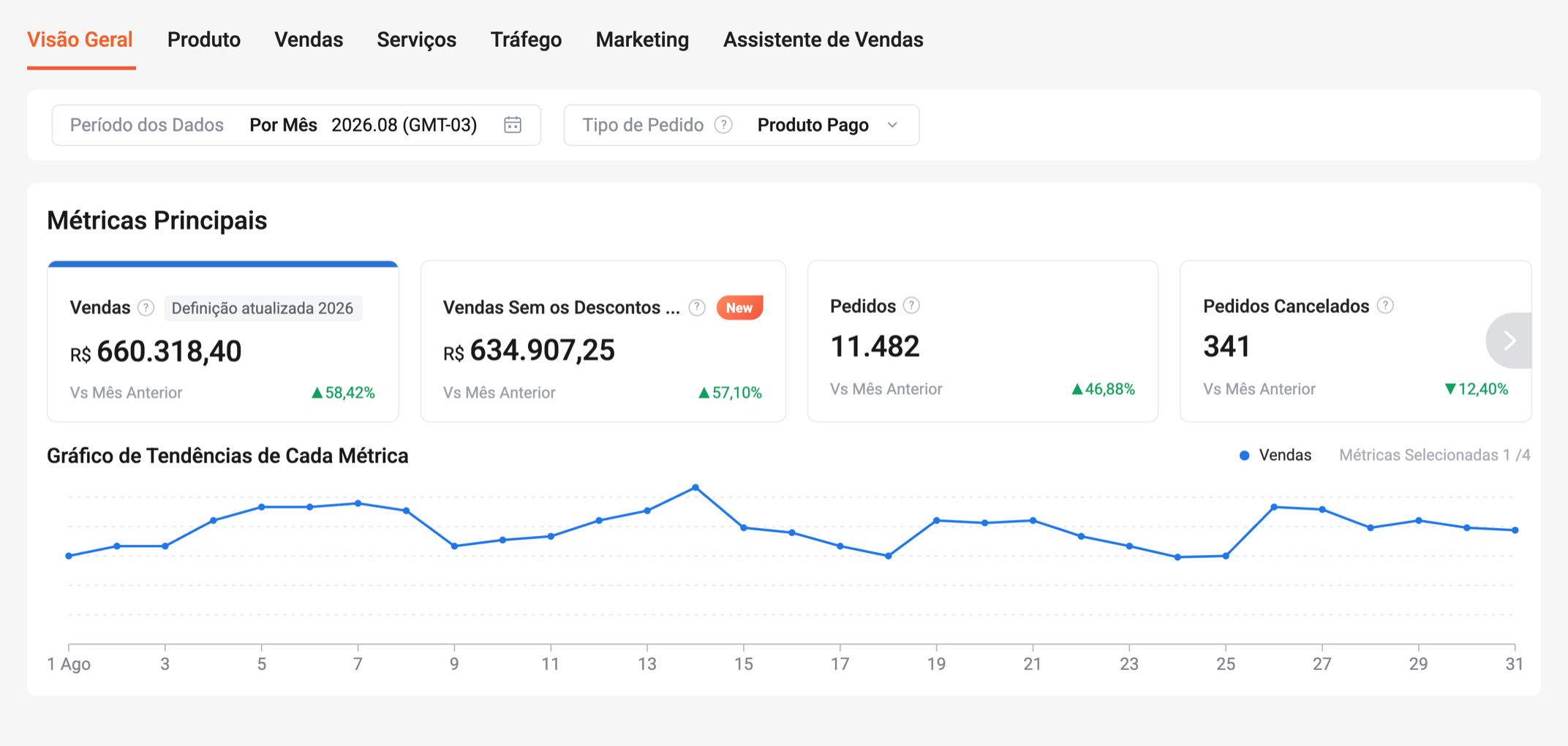Expand the Produto Pago dropdown chevron
This screenshot has height=746, width=1568.
[x=892, y=125]
